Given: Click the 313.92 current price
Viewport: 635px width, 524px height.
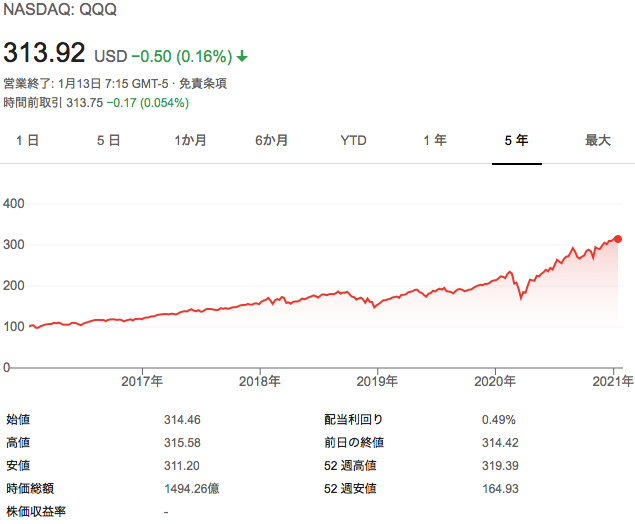Looking at the screenshot, I should 44,53.
